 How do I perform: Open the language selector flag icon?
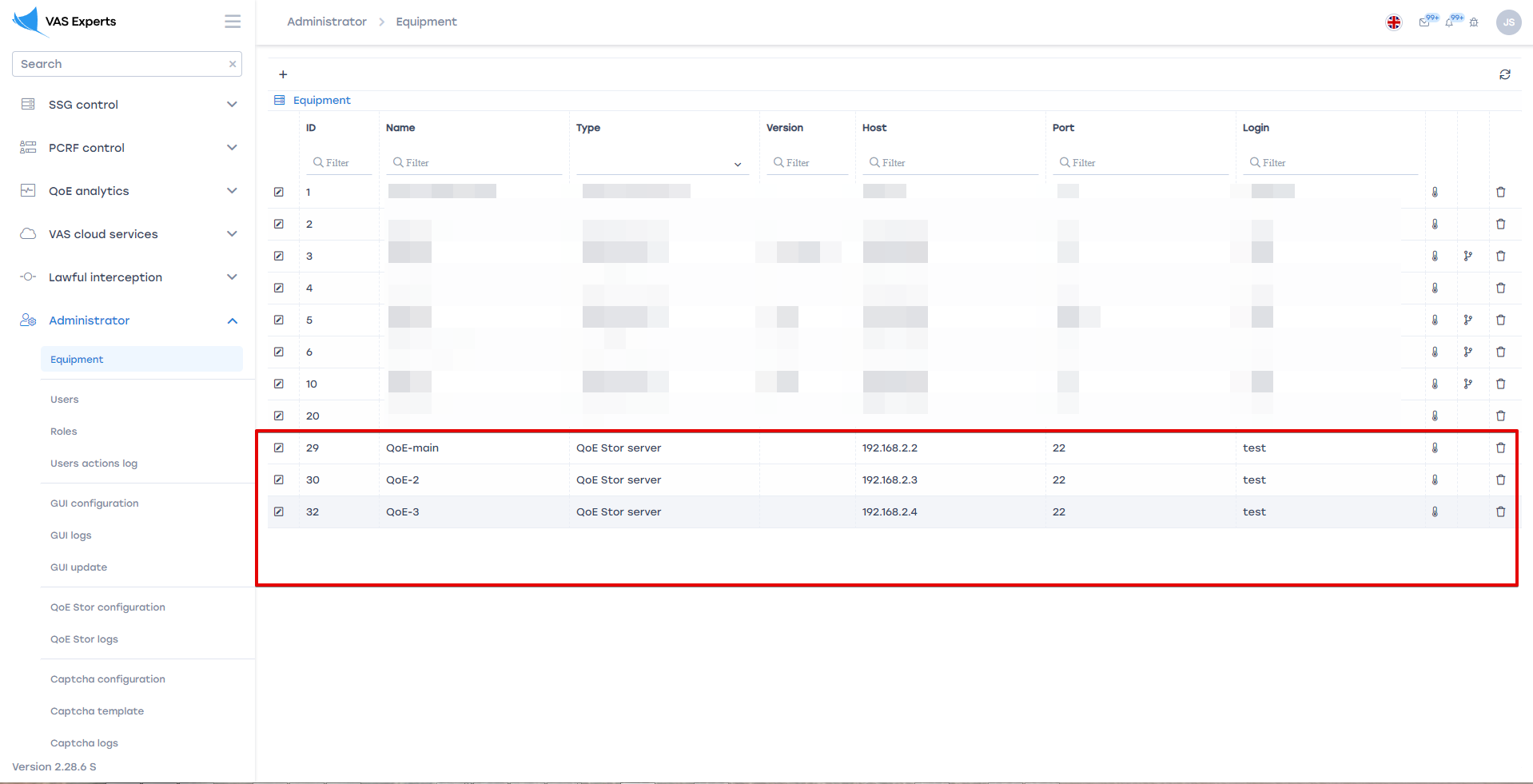pos(1393,22)
